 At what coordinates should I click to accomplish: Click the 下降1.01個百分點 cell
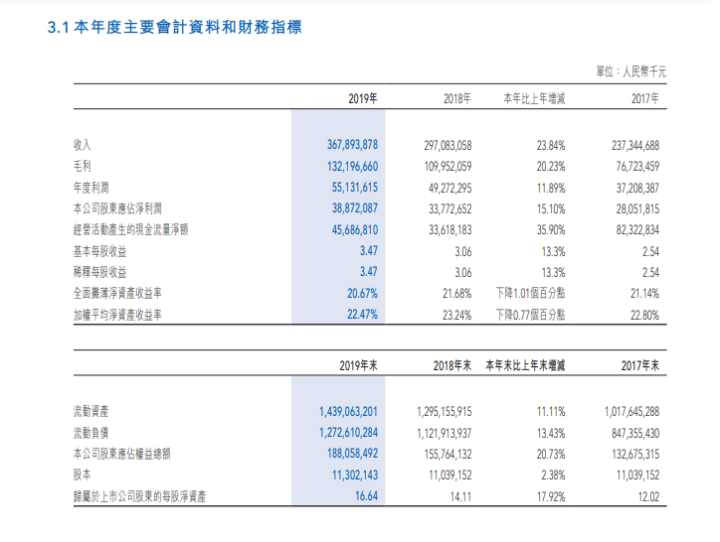(x=530, y=294)
